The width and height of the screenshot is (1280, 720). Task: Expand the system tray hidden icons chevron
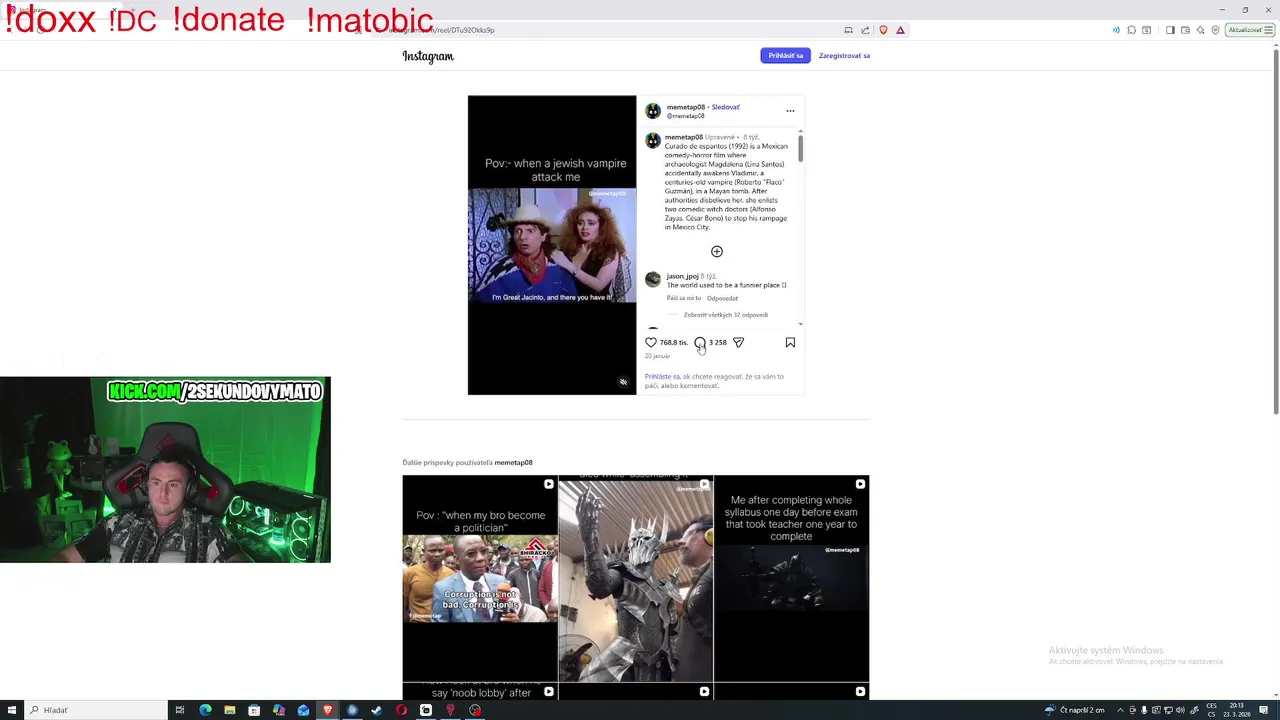click(x=1120, y=710)
